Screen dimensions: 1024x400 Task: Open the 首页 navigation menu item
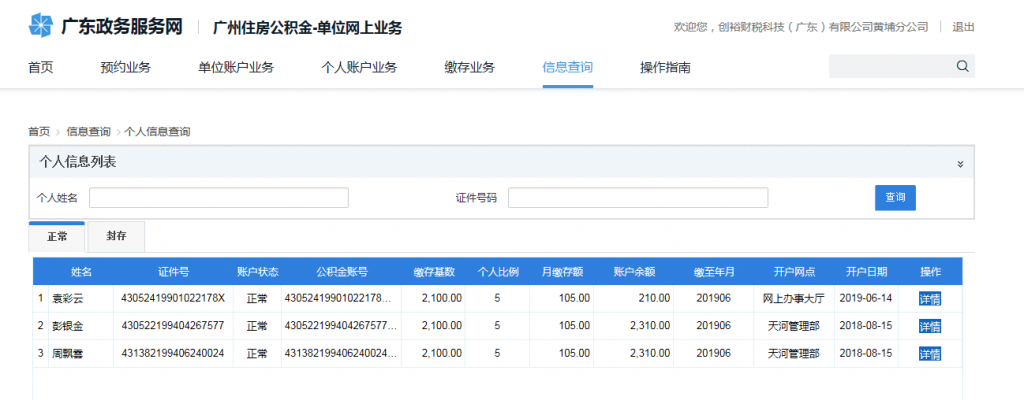(x=40, y=68)
